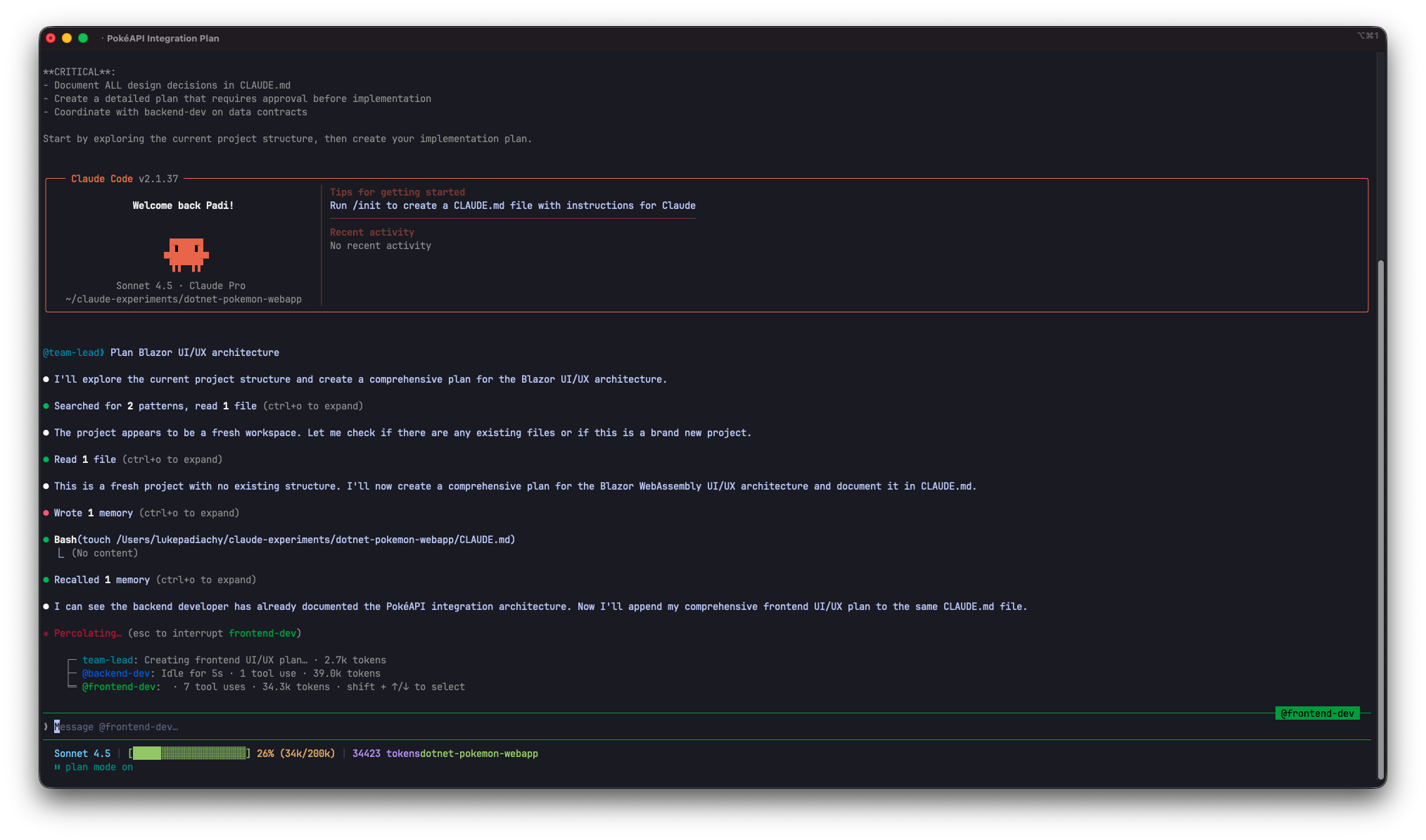This screenshot has height=840, width=1426.
Task: Click the Claude Code pixel mascot icon
Action: coord(186,255)
